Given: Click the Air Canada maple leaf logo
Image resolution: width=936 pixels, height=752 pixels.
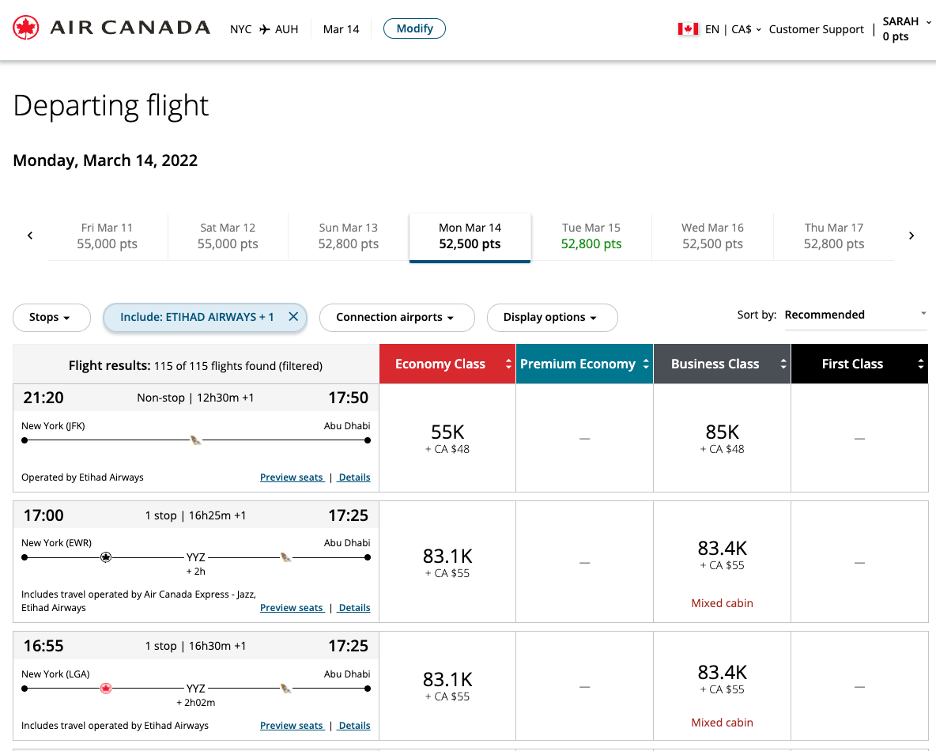Looking at the screenshot, I should tap(25, 27).
